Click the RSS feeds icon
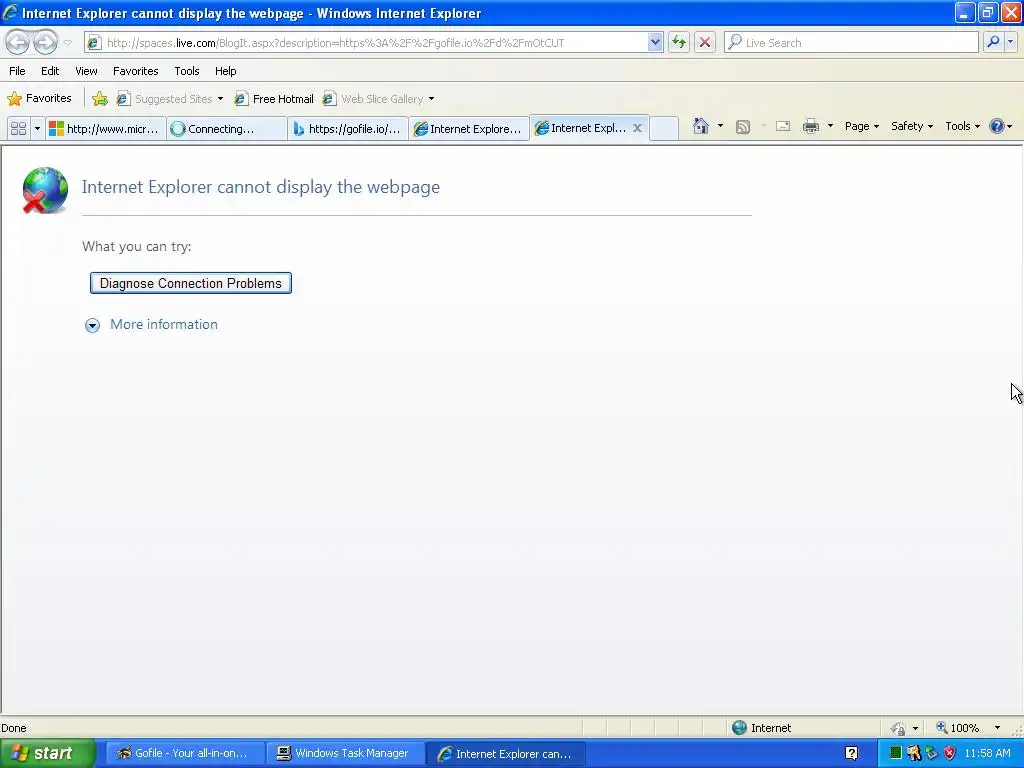Image resolution: width=1024 pixels, height=768 pixels. coord(743,127)
